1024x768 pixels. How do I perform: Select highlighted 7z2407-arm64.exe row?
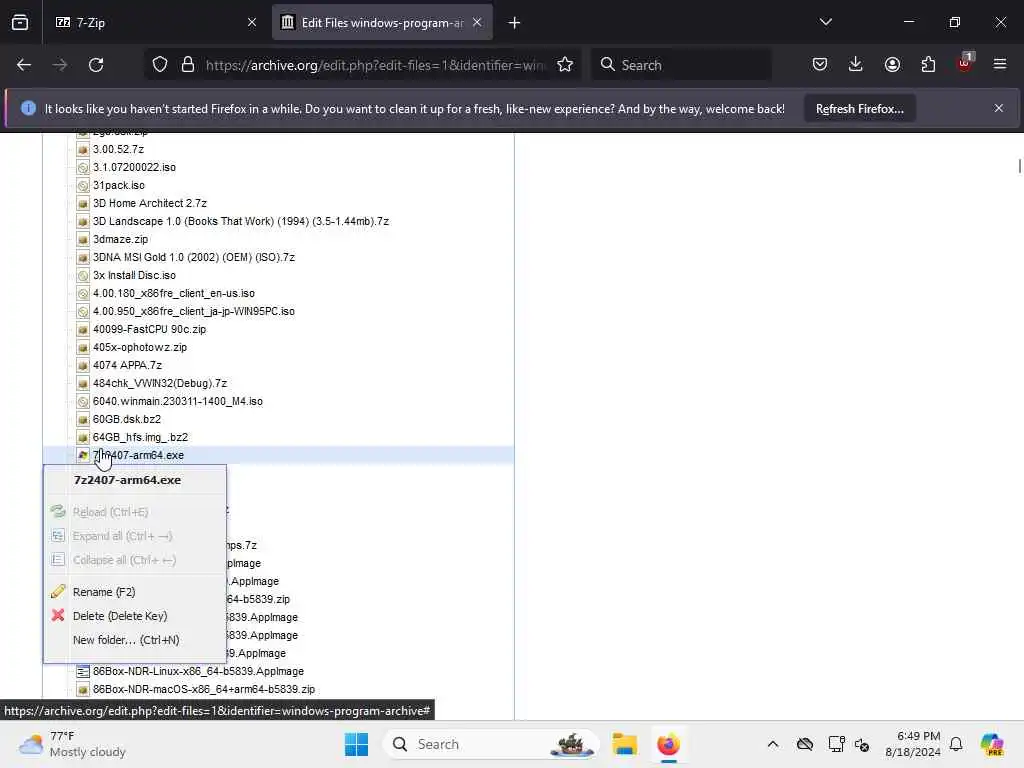click(278, 455)
